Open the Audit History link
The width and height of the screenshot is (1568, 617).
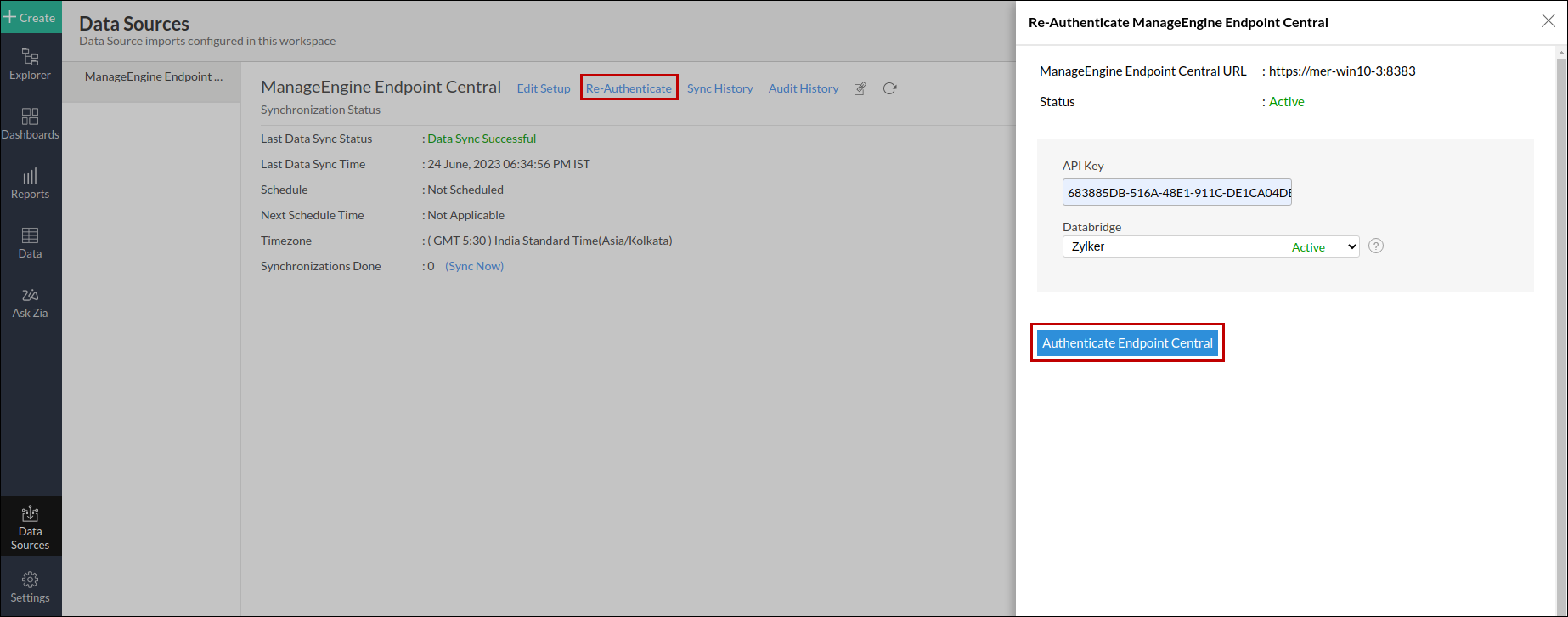[803, 88]
